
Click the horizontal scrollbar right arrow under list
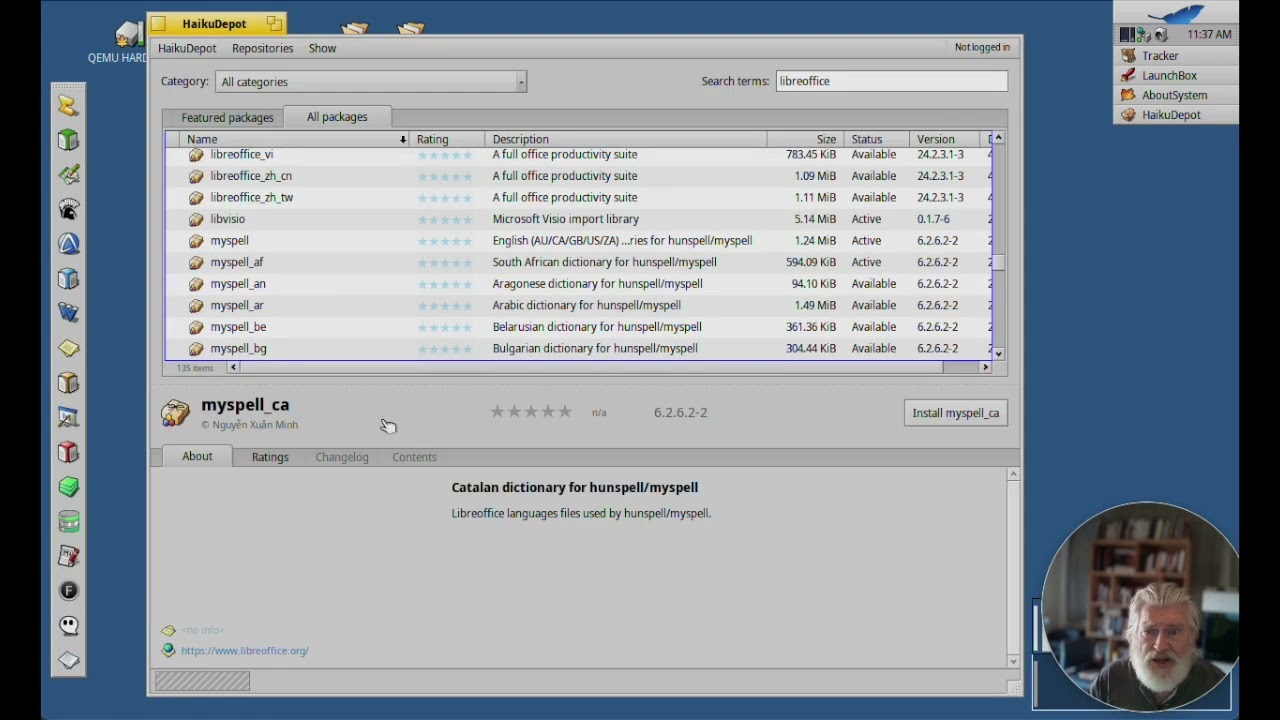pos(985,368)
